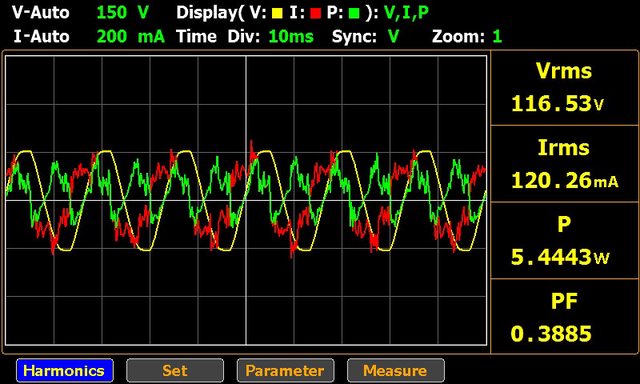Screen dimensions: 640x384
Task: Change the Zoom level value 1
Action: point(497,37)
